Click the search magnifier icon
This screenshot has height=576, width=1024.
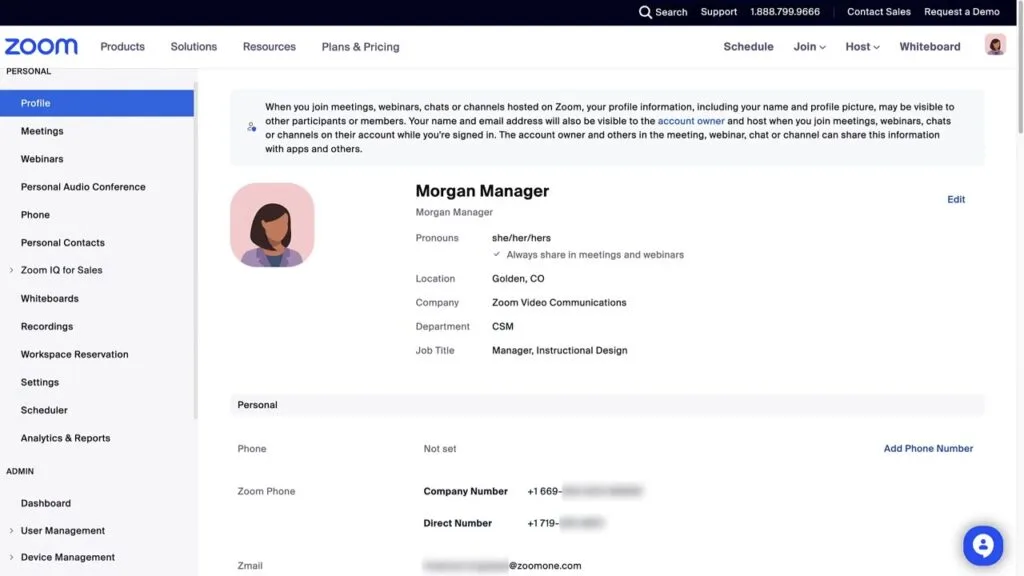click(645, 12)
